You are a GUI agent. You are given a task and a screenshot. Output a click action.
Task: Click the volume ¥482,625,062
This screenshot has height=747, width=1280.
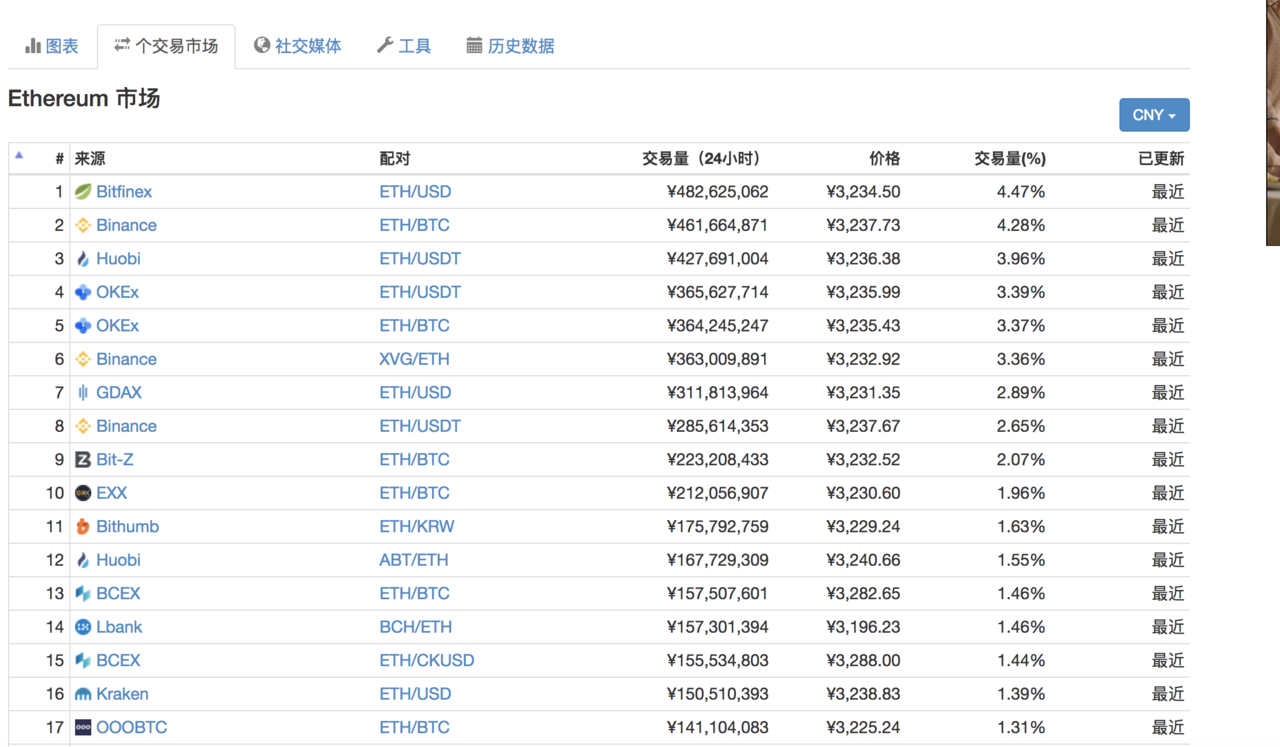point(718,192)
